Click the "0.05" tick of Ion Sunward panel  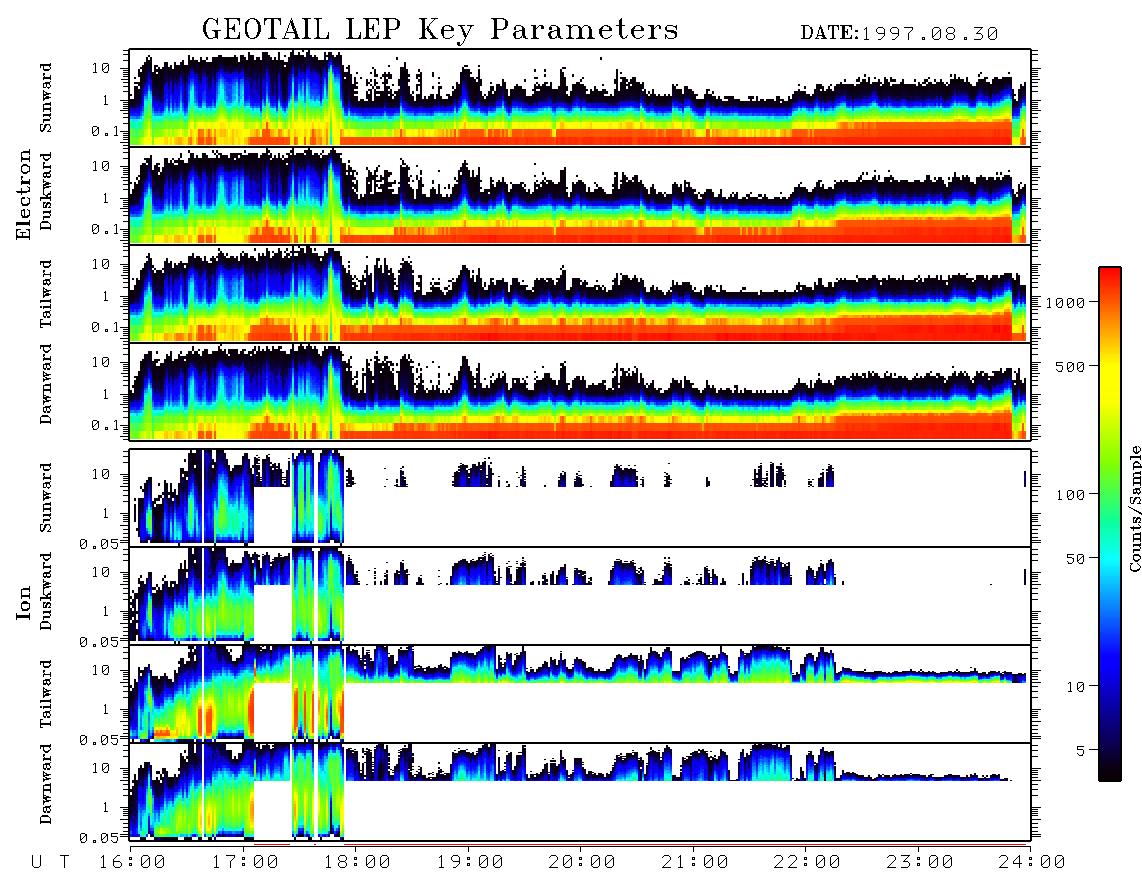(99, 543)
